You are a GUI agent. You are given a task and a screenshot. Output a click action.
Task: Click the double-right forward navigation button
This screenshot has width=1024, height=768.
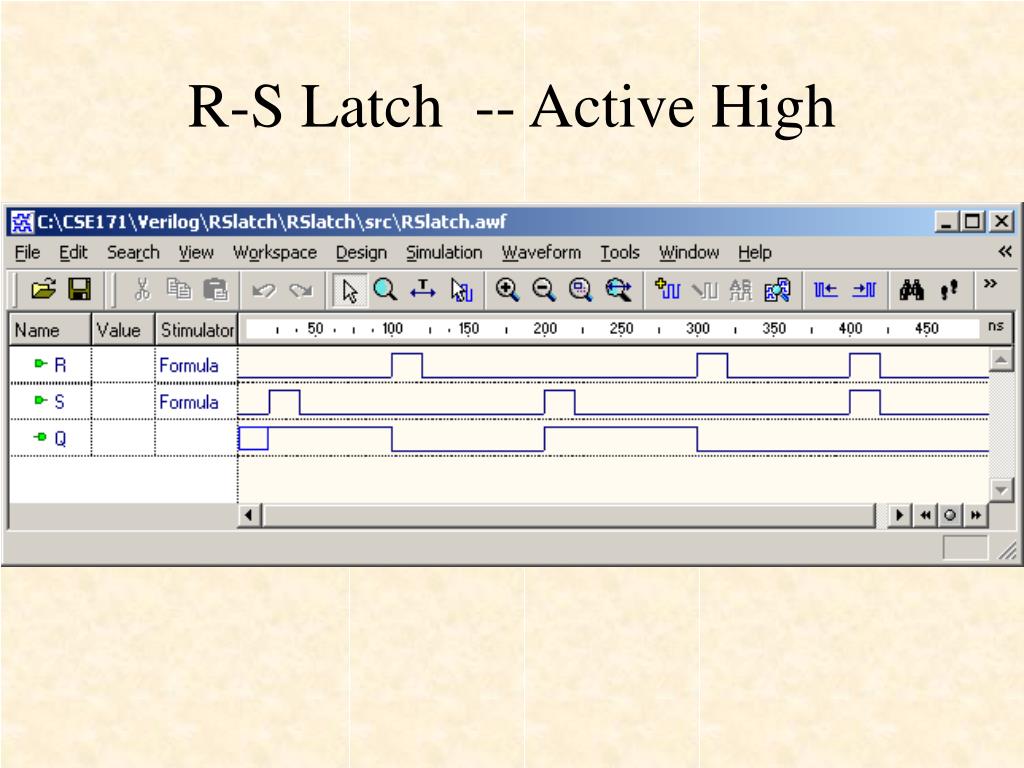(975, 515)
